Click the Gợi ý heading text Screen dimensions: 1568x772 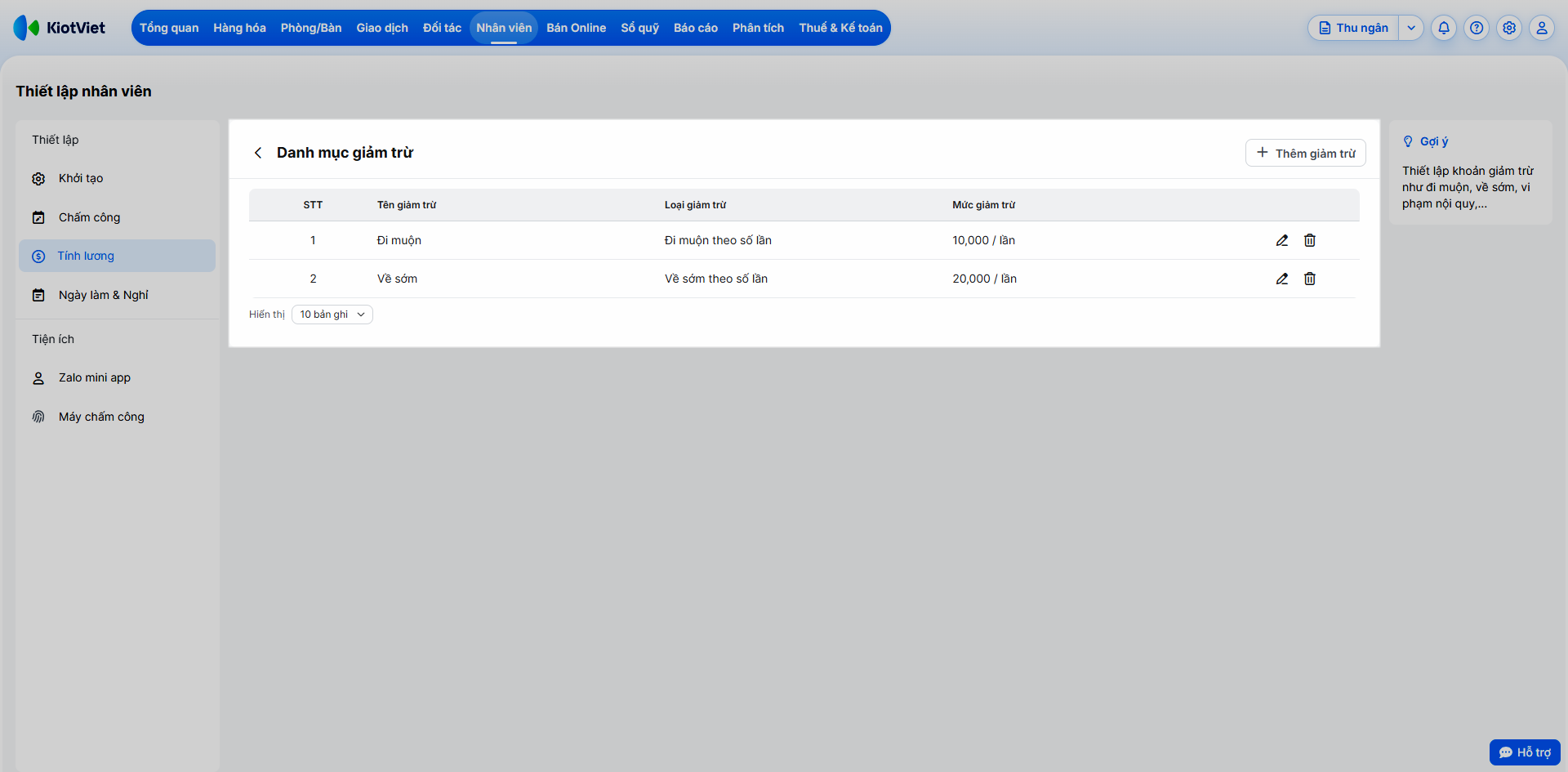(x=1434, y=141)
